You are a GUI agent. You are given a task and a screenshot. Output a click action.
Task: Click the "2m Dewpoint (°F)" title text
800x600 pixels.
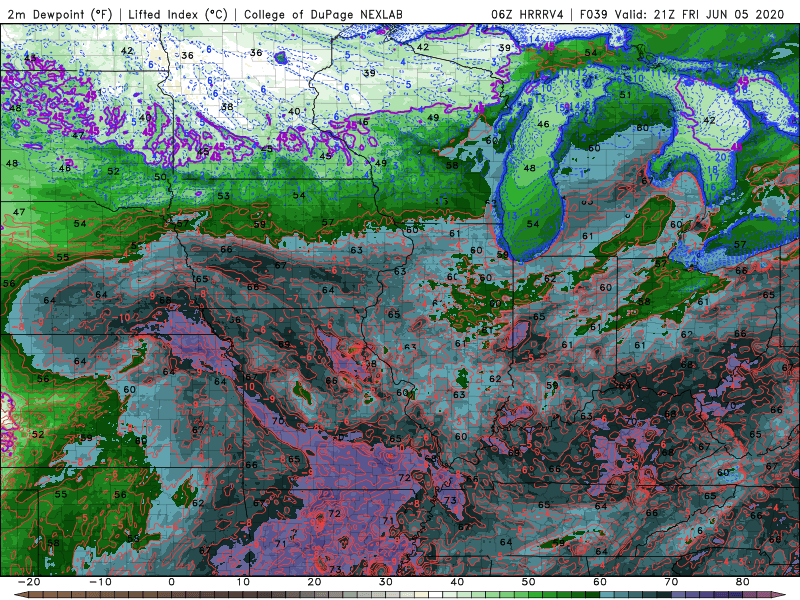(x=60, y=14)
